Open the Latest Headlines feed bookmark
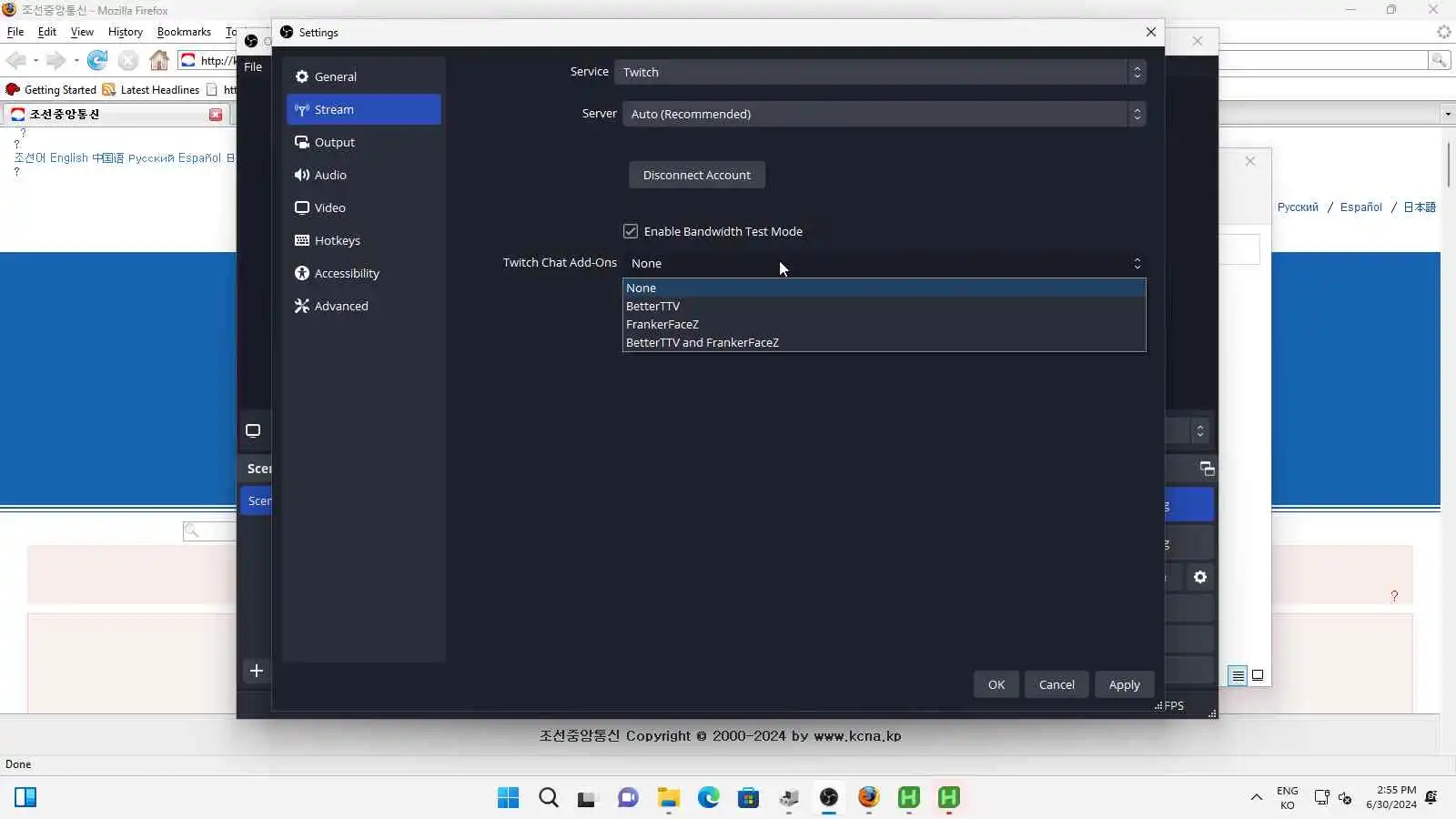 click(151, 89)
